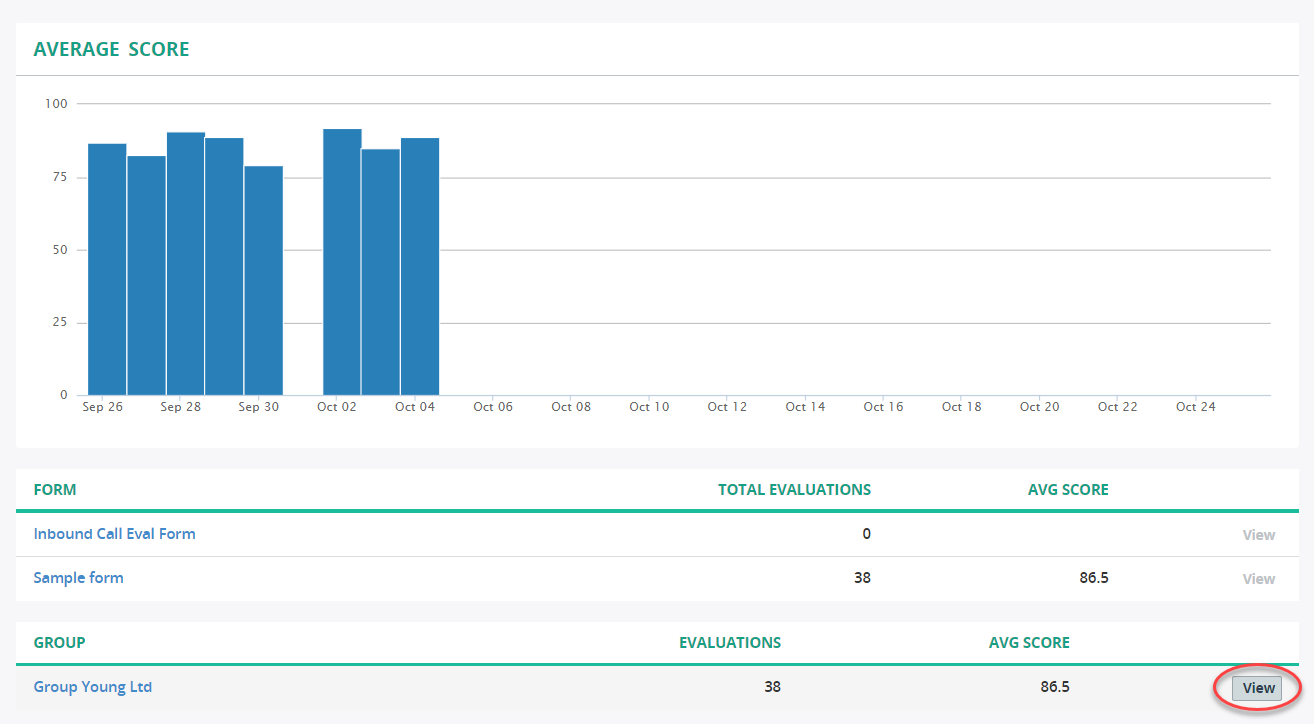Viewport: 1314px width, 724px height.
Task: Click View in the Sample form row
Action: [1258, 579]
